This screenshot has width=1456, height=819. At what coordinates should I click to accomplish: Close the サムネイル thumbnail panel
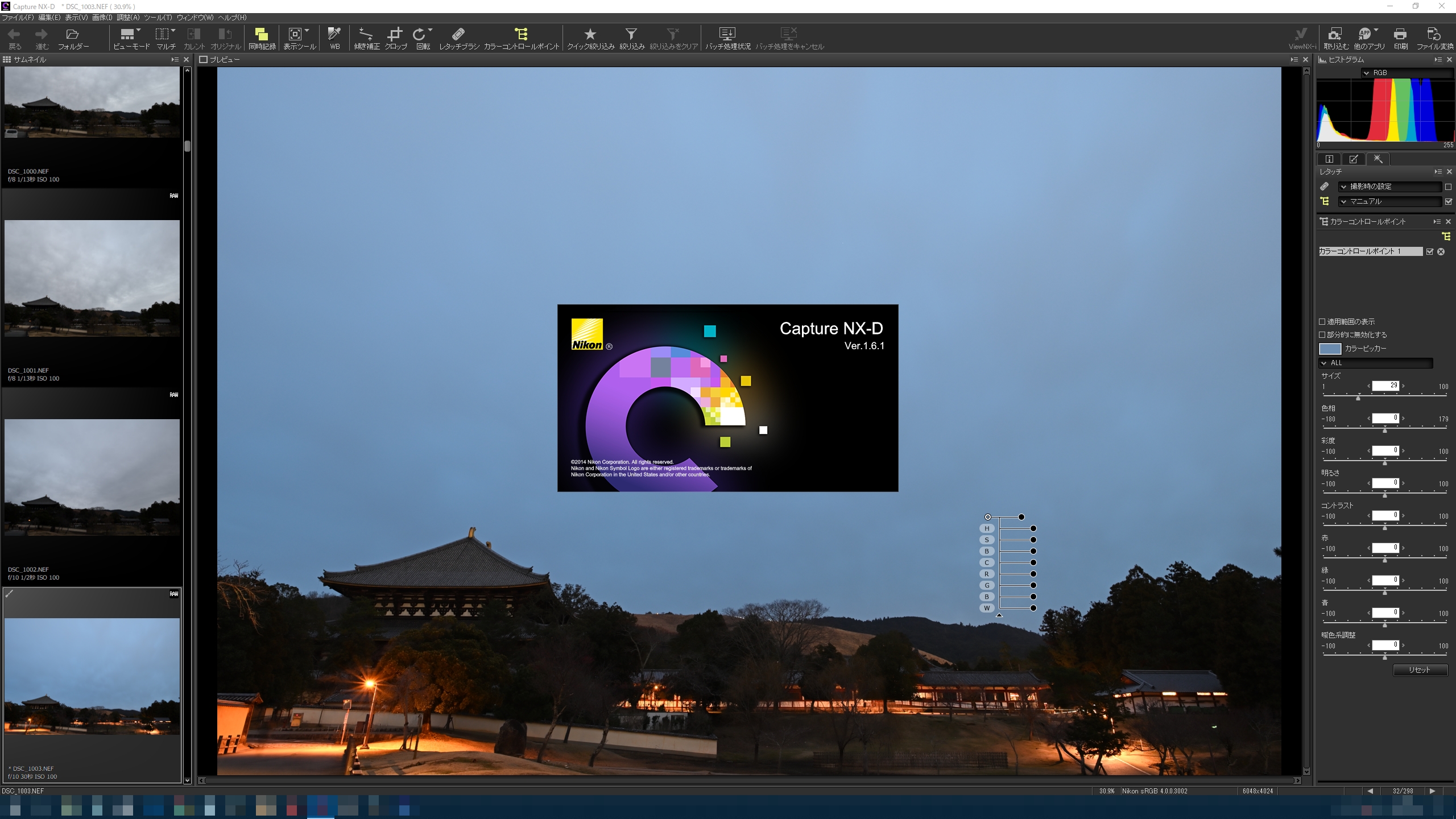pyautogui.click(x=186, y=60)
